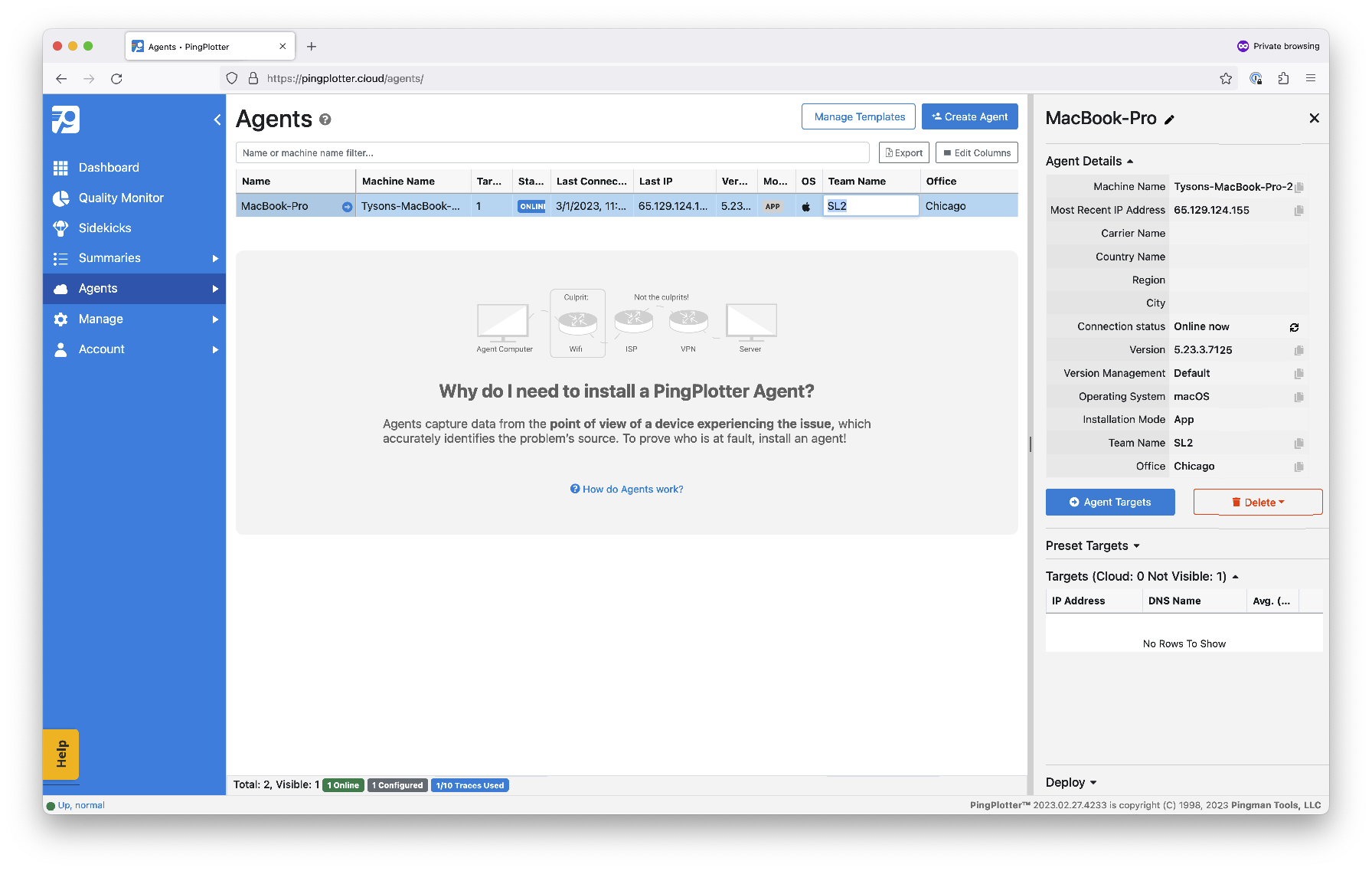
Task: Copy the Version Management value
Action: click(1298, 374)
